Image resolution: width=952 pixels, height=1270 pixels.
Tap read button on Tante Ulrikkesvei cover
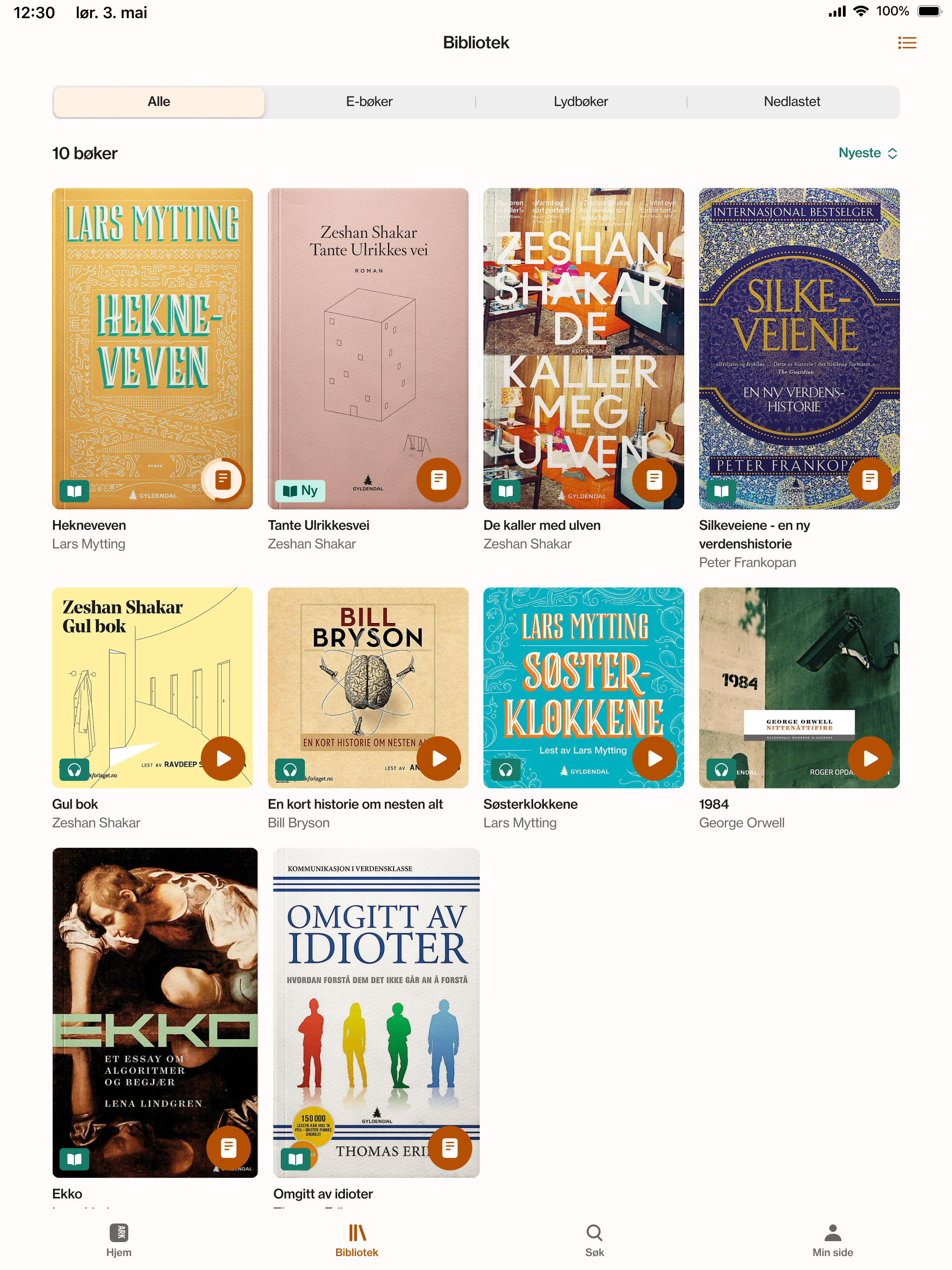click(439, 480)
